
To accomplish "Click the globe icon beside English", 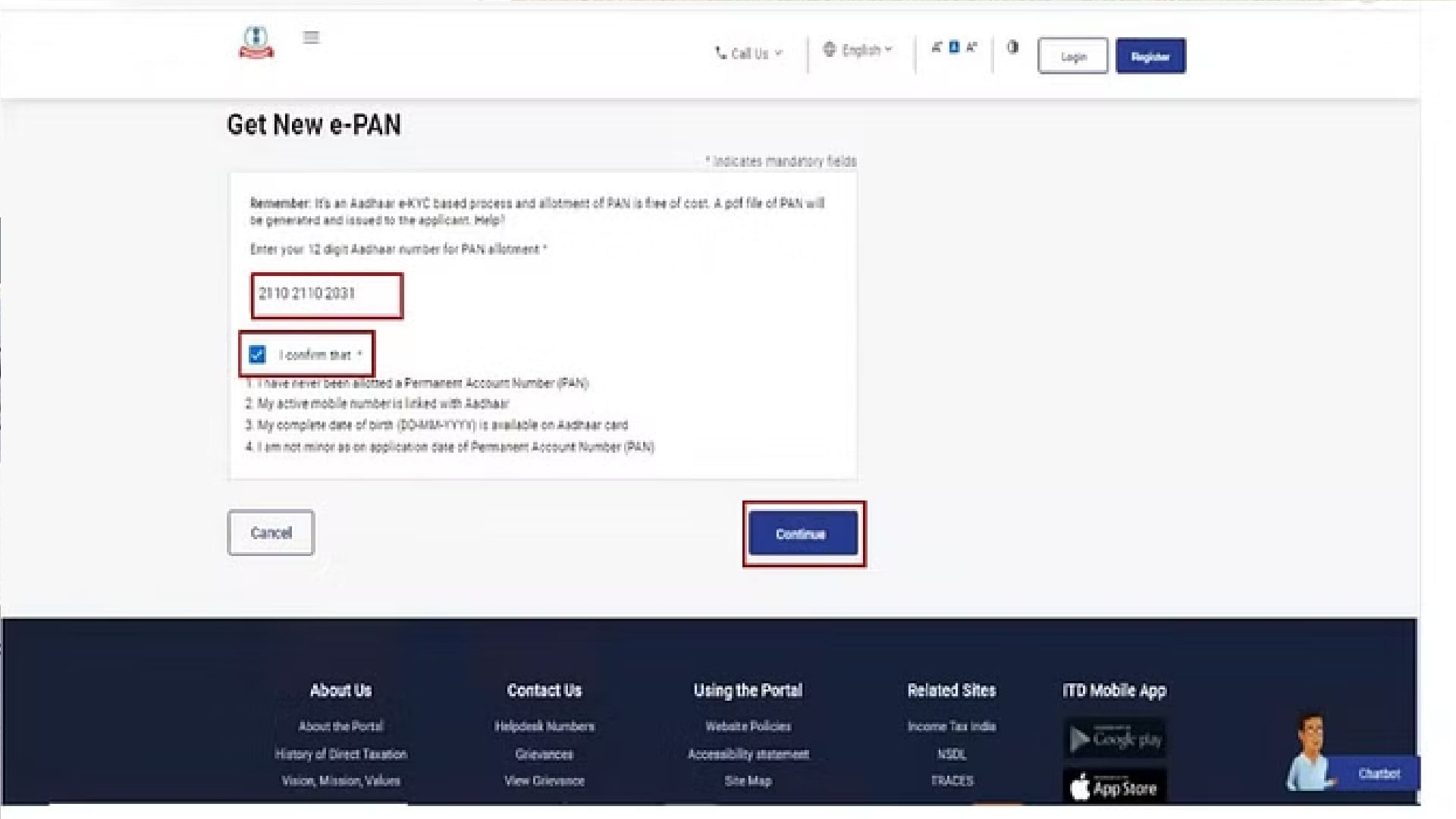I will pyautogui.click(x=830, y=50).
